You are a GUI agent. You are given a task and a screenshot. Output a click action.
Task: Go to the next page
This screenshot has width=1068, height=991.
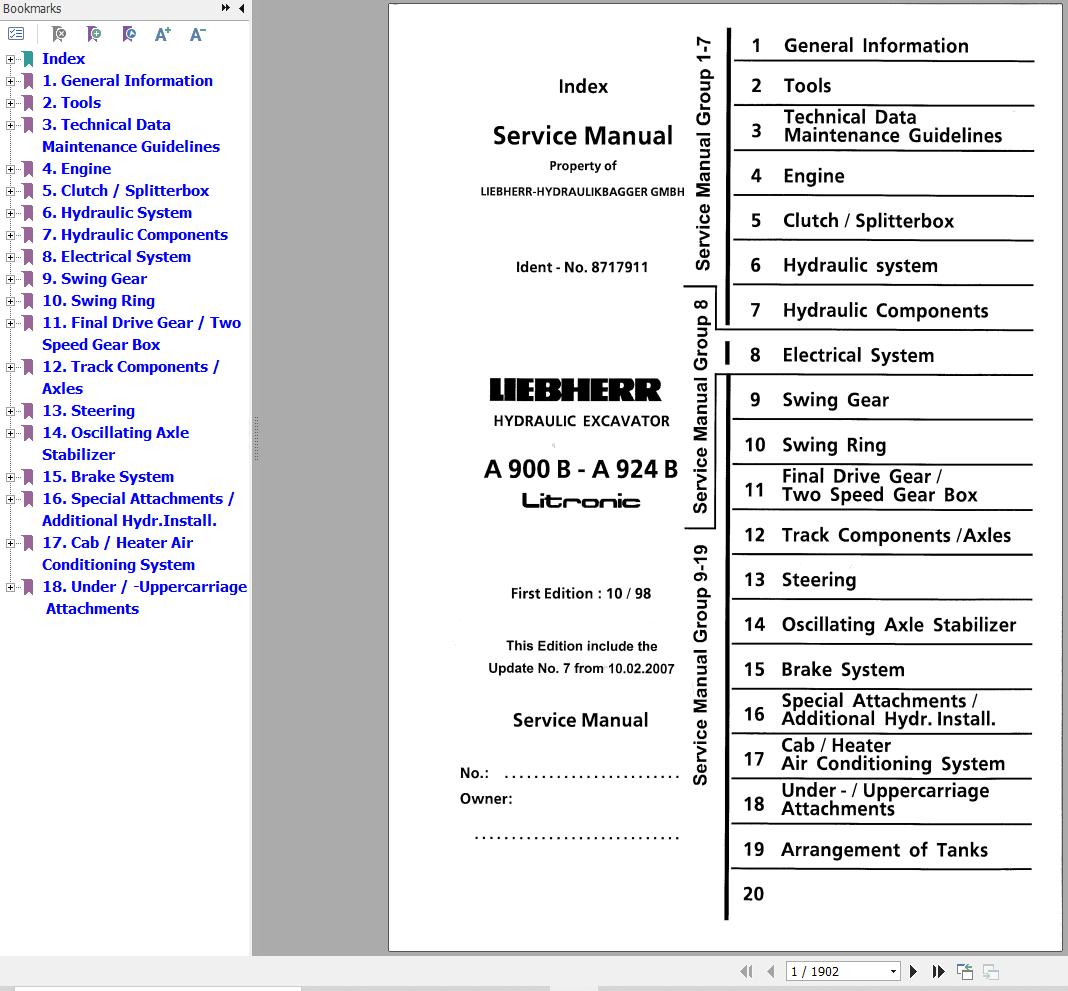[x=913, y=971]
